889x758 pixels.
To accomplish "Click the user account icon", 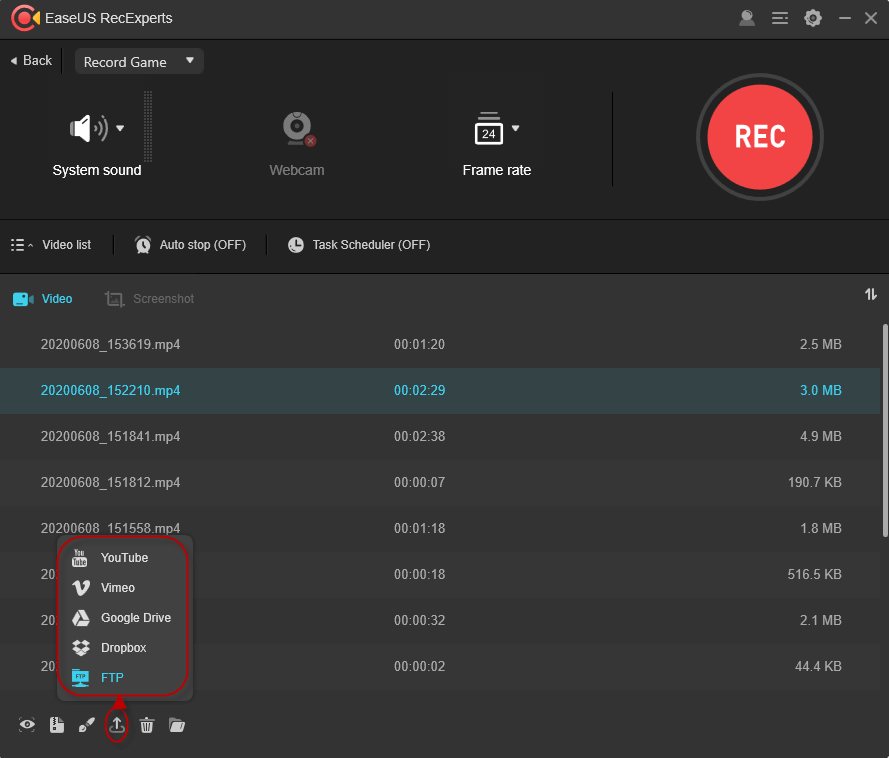I will click(x=747, y=18).
